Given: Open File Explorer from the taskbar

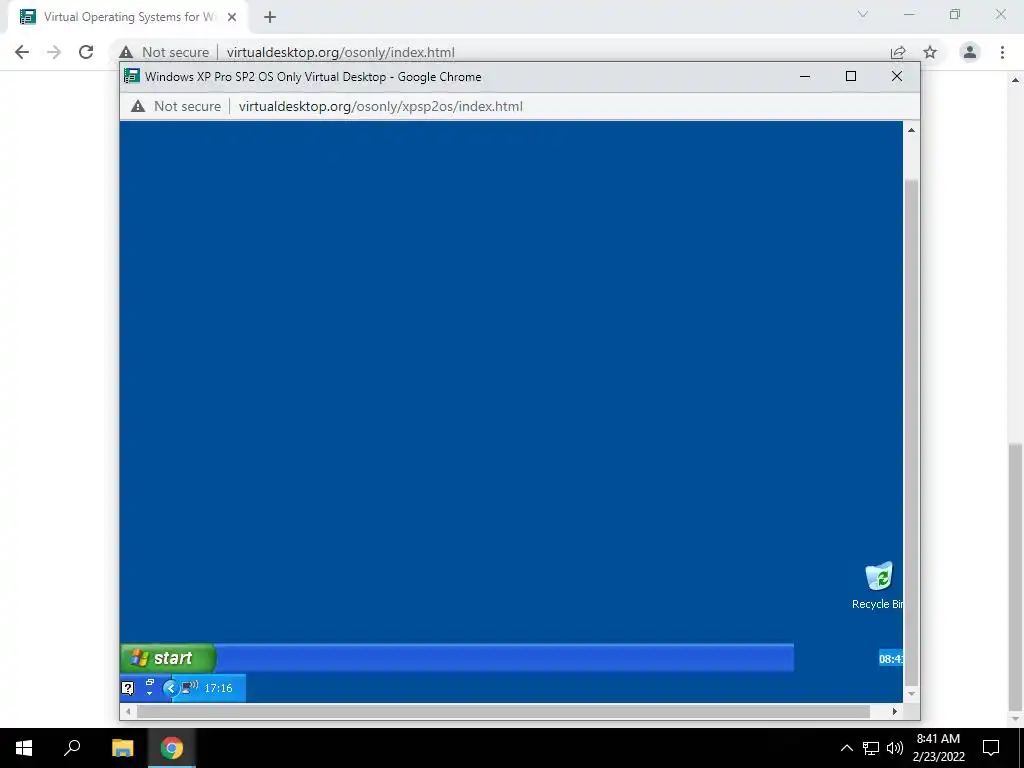Looking at the screenshot, I should coord(123,748).
